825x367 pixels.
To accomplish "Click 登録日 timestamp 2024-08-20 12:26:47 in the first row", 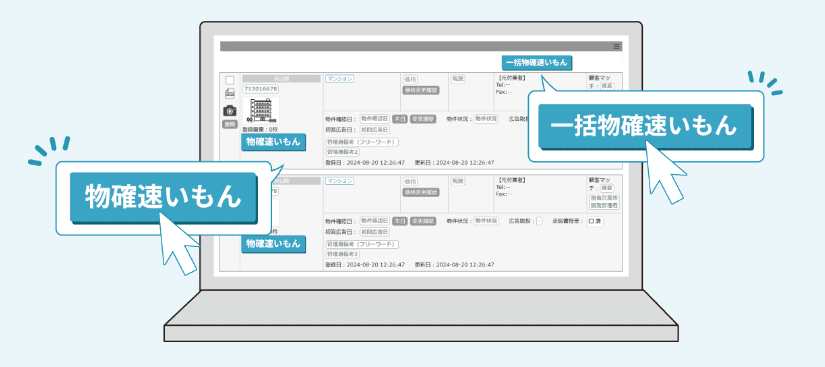I will 375,162.
